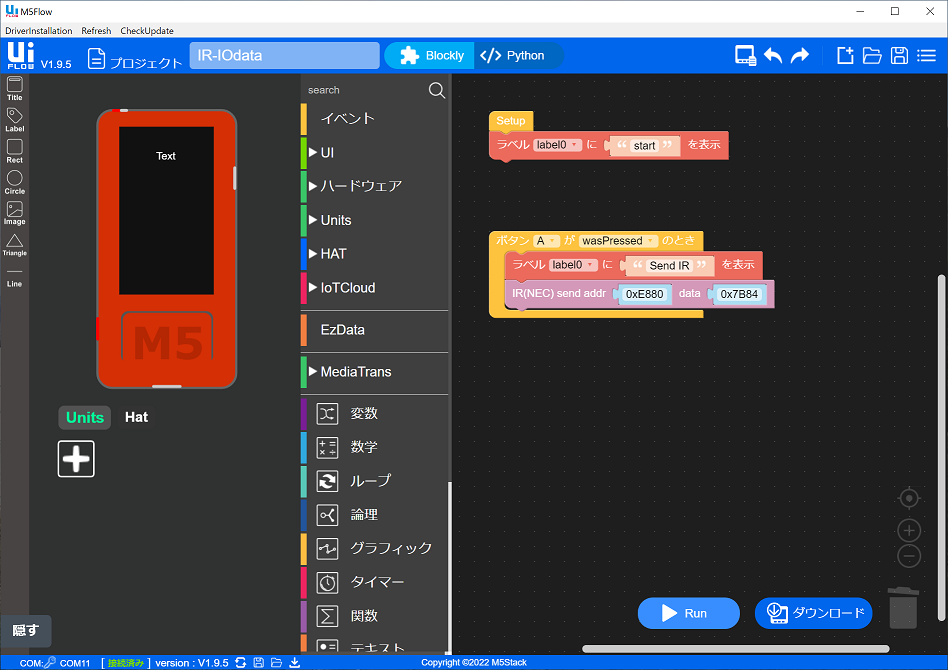Screen dimensions: 948x670
Task: Click the status bar refresh icon
Action: coord(241,663)
